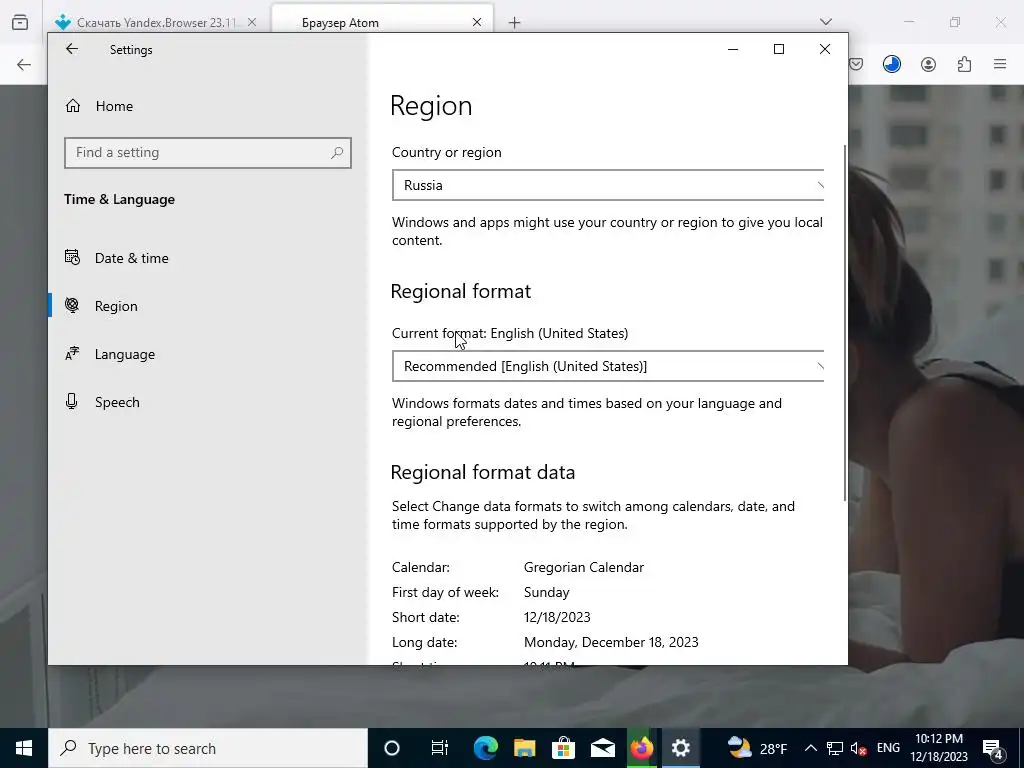This screenshot has height=768, width=1024.
Task: Click the Region globe icon
Action: (x=72, y=305)
